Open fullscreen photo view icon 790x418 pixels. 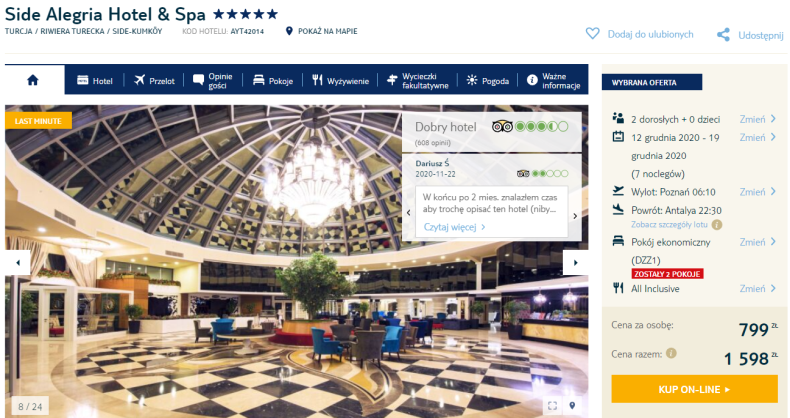pos(552,405)
